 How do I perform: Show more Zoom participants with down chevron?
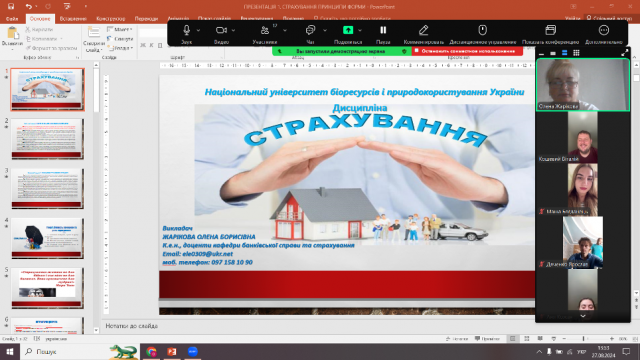click(583, 316)
